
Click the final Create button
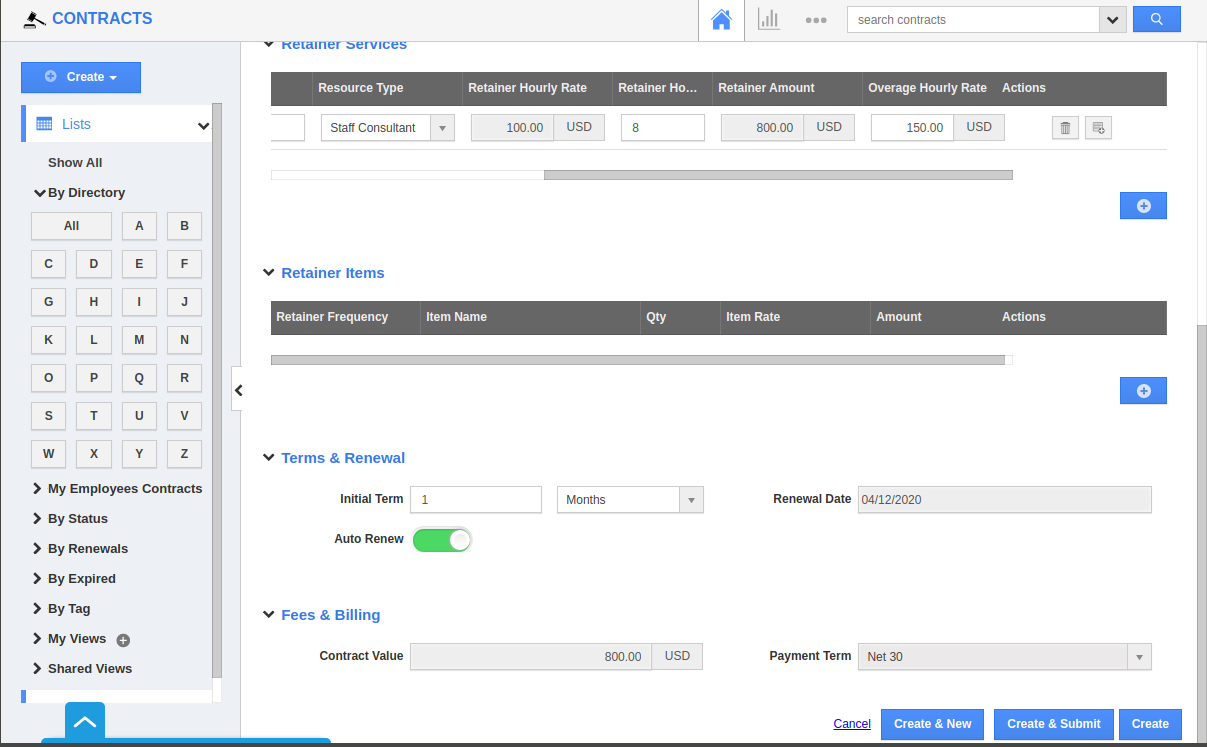[x=1150, y=724]
